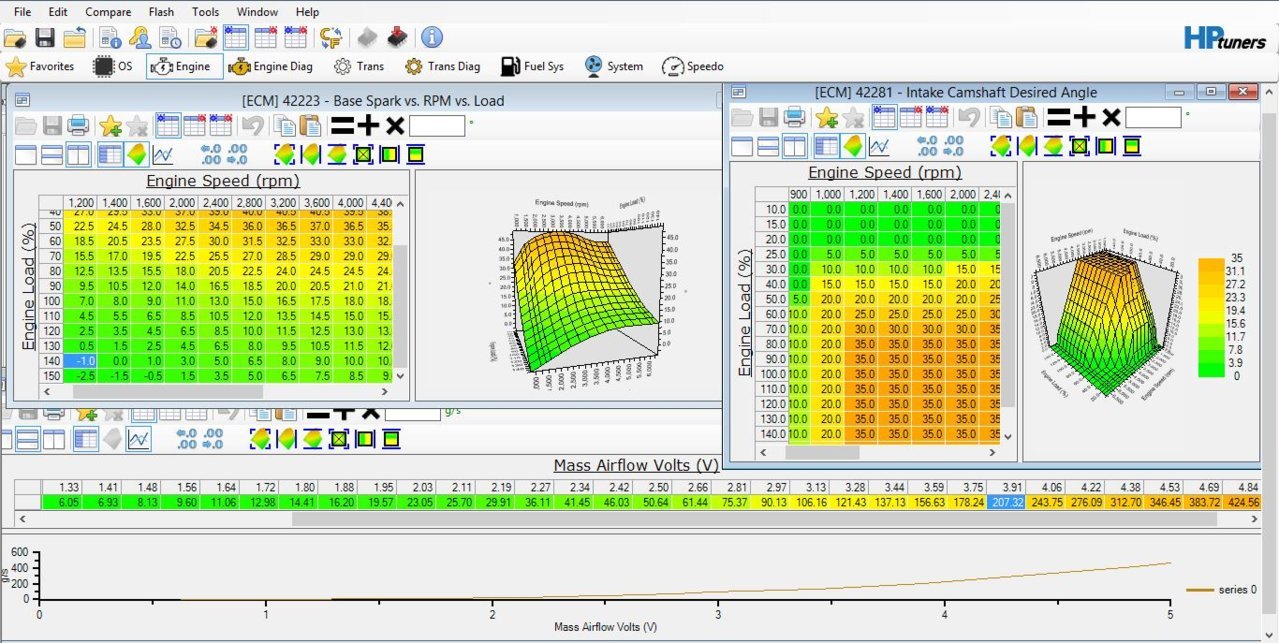Toggle 2D line graph in Intake Camshaft window

[x=878, y=146]
